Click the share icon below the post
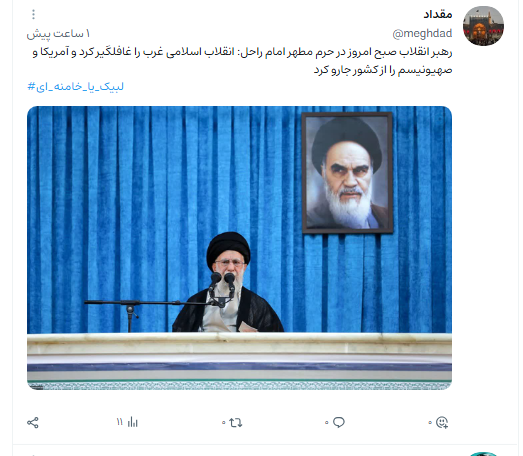Viewport: 523px width, 456px height. [x=33, y=423]
